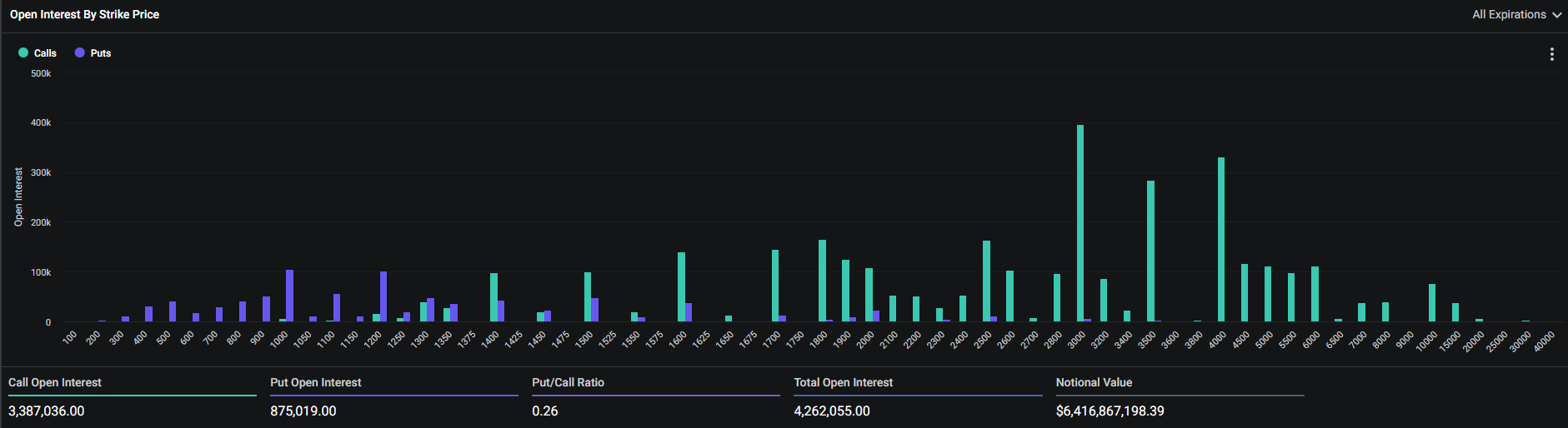Select the call bar at strike 4000

[x=1221, y=240]
